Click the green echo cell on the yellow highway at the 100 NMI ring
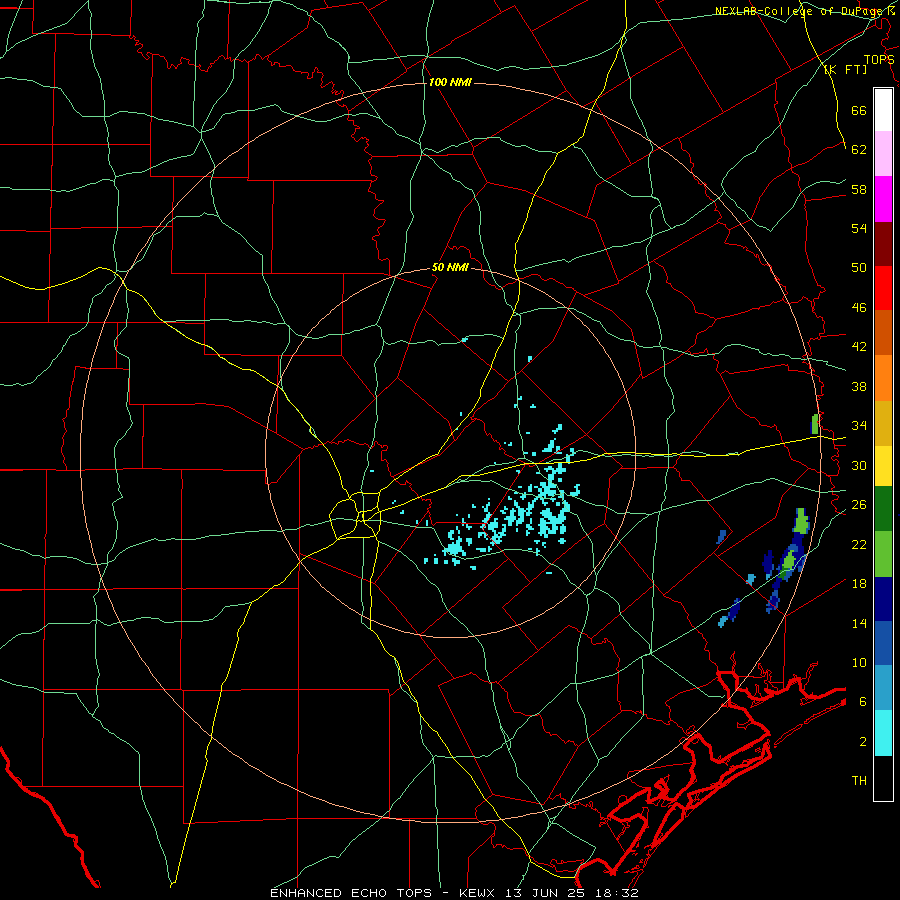The width and height of the screenshot is (900, 900). coord(814,424)
